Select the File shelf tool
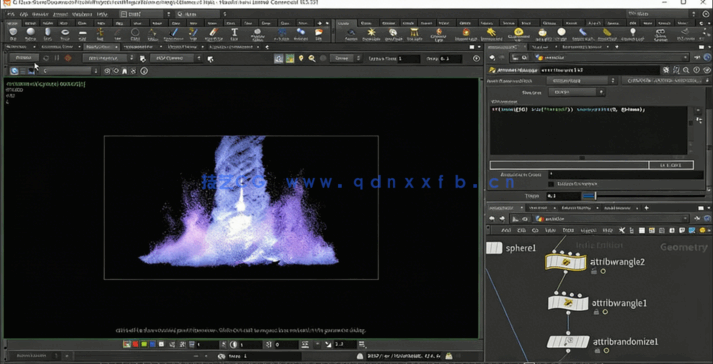713x364 pixels. pos(319,33)
